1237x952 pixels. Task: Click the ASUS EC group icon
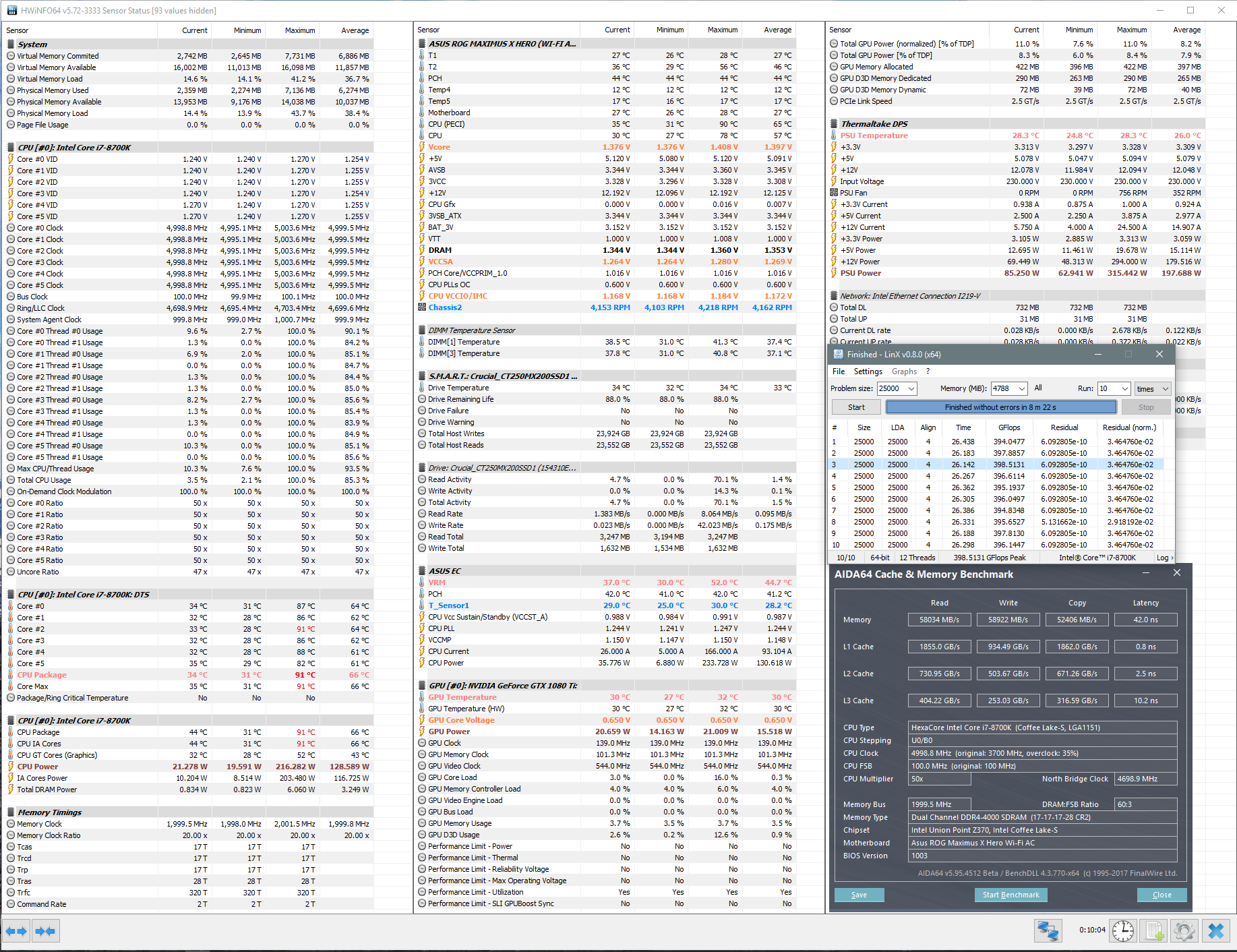pos(422,571)
